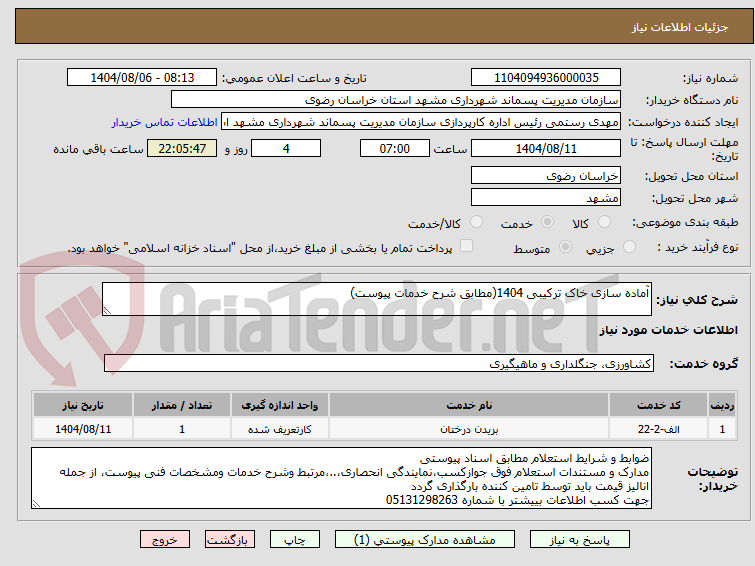Click the quantity cell in بریدن درختان row

click(182, 429)
